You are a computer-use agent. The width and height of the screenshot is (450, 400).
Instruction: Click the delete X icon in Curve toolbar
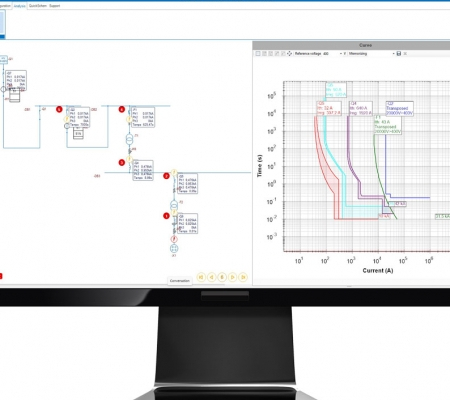[405, 54]
